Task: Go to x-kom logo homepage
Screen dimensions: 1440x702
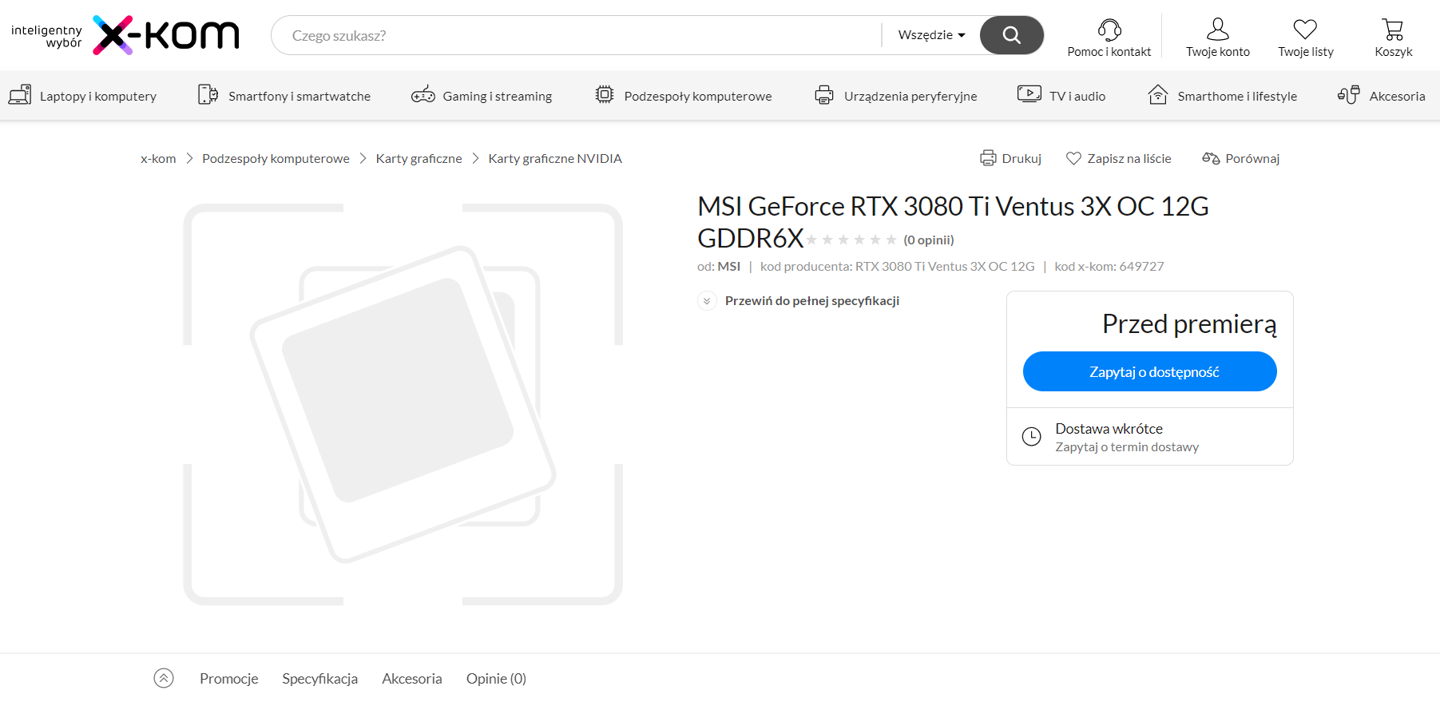Action: click(165, 35)
